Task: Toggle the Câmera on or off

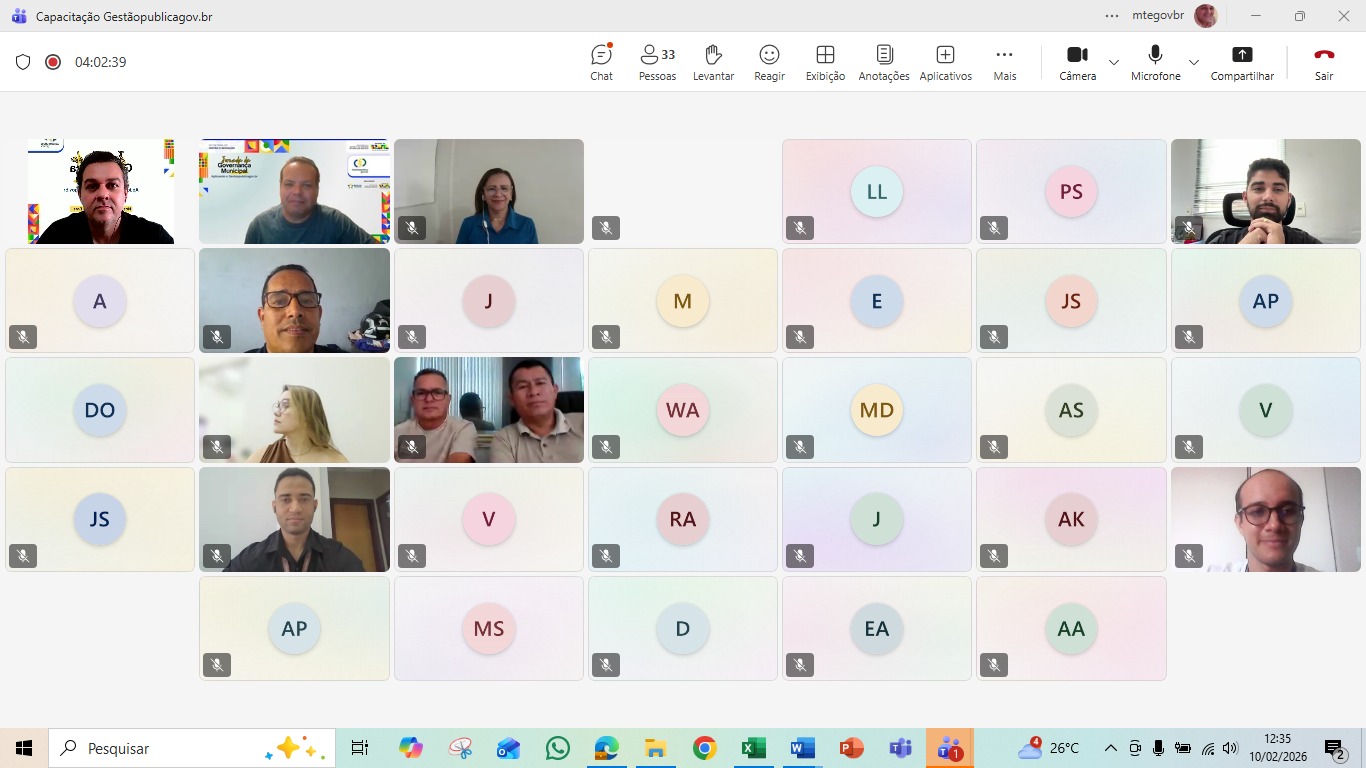Action: click(1077, 62)
